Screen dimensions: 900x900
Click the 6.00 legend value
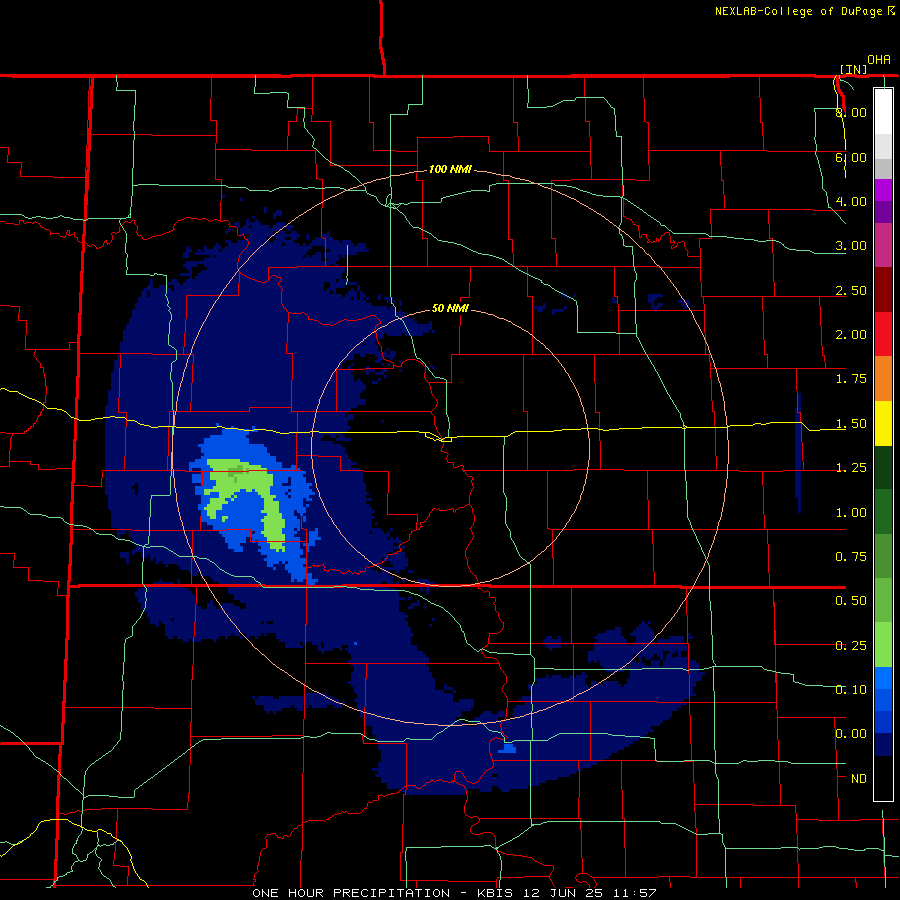(851, 157)
